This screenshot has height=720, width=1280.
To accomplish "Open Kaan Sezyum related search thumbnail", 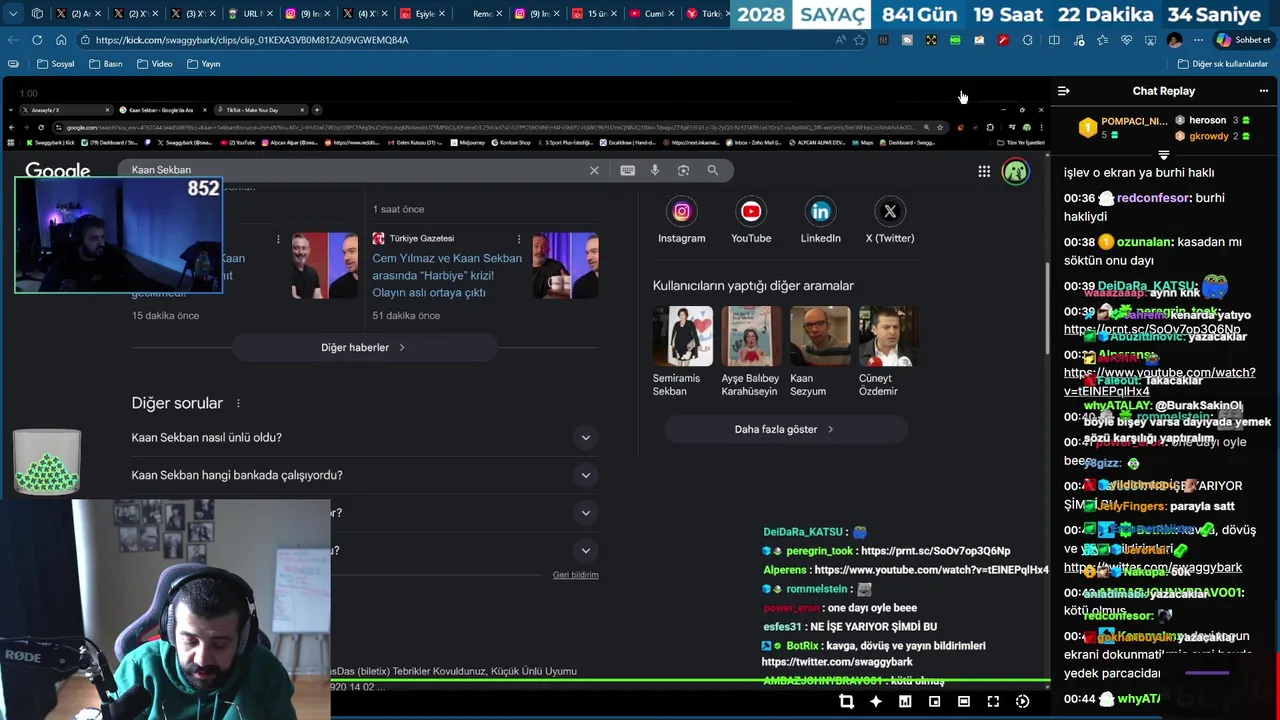I will [x=820, y=336].
